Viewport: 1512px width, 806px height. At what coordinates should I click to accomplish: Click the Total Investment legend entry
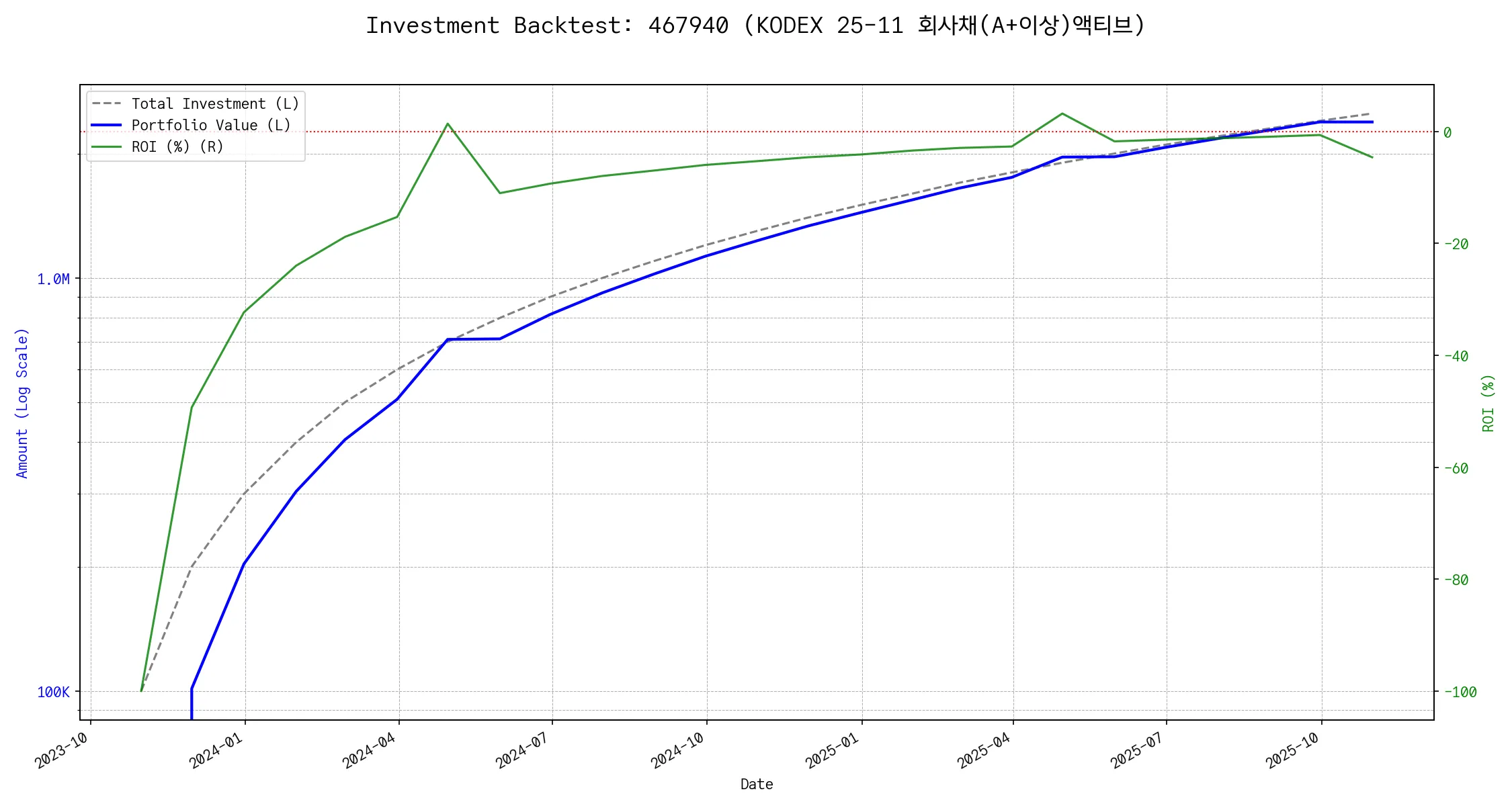pyautogui.click(x=214, y=104)
